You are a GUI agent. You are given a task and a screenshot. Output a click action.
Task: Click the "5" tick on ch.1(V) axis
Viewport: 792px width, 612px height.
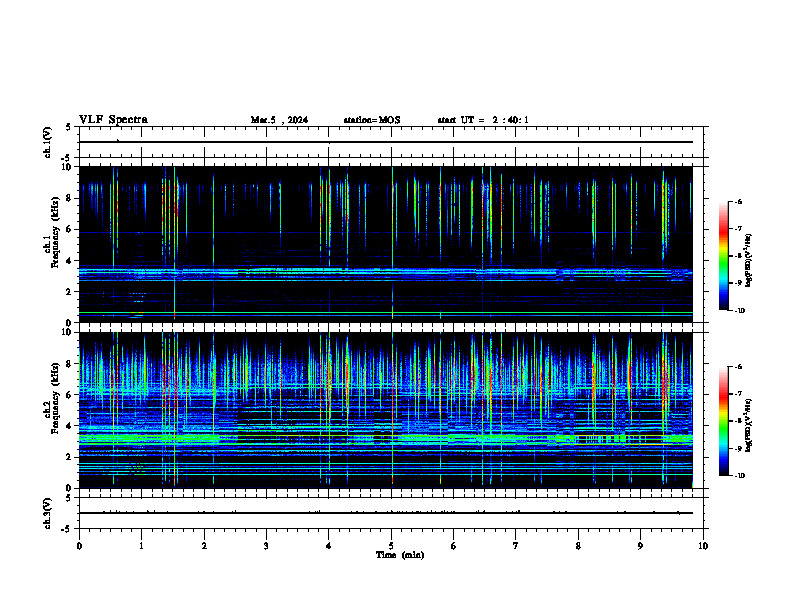(68, 127)
